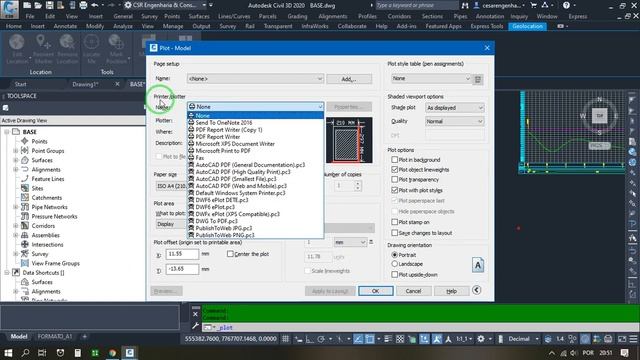Viewport: 640px width, 360px height.
Task: Switch to FORMATO_A1 layout tab
Action: coord(55,337)
